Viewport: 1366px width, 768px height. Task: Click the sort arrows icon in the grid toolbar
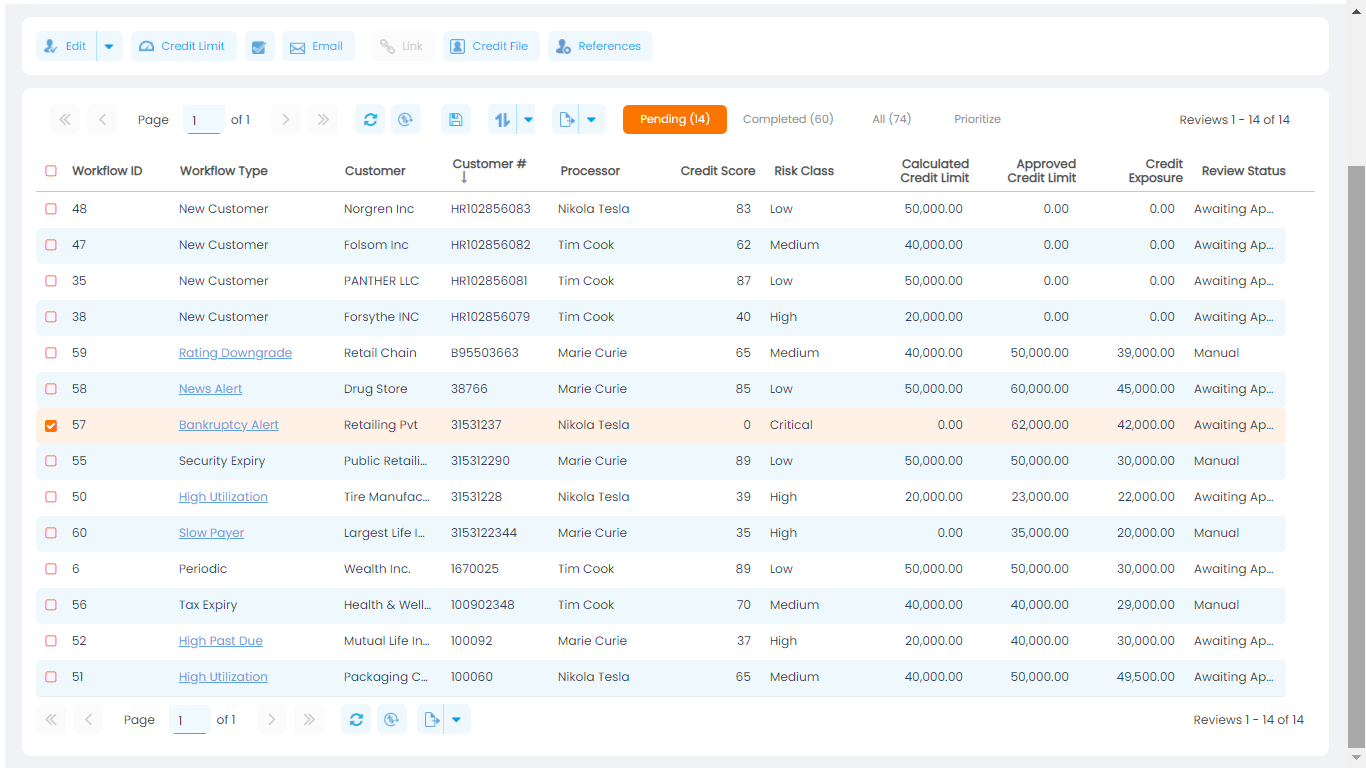click(502, 120)
